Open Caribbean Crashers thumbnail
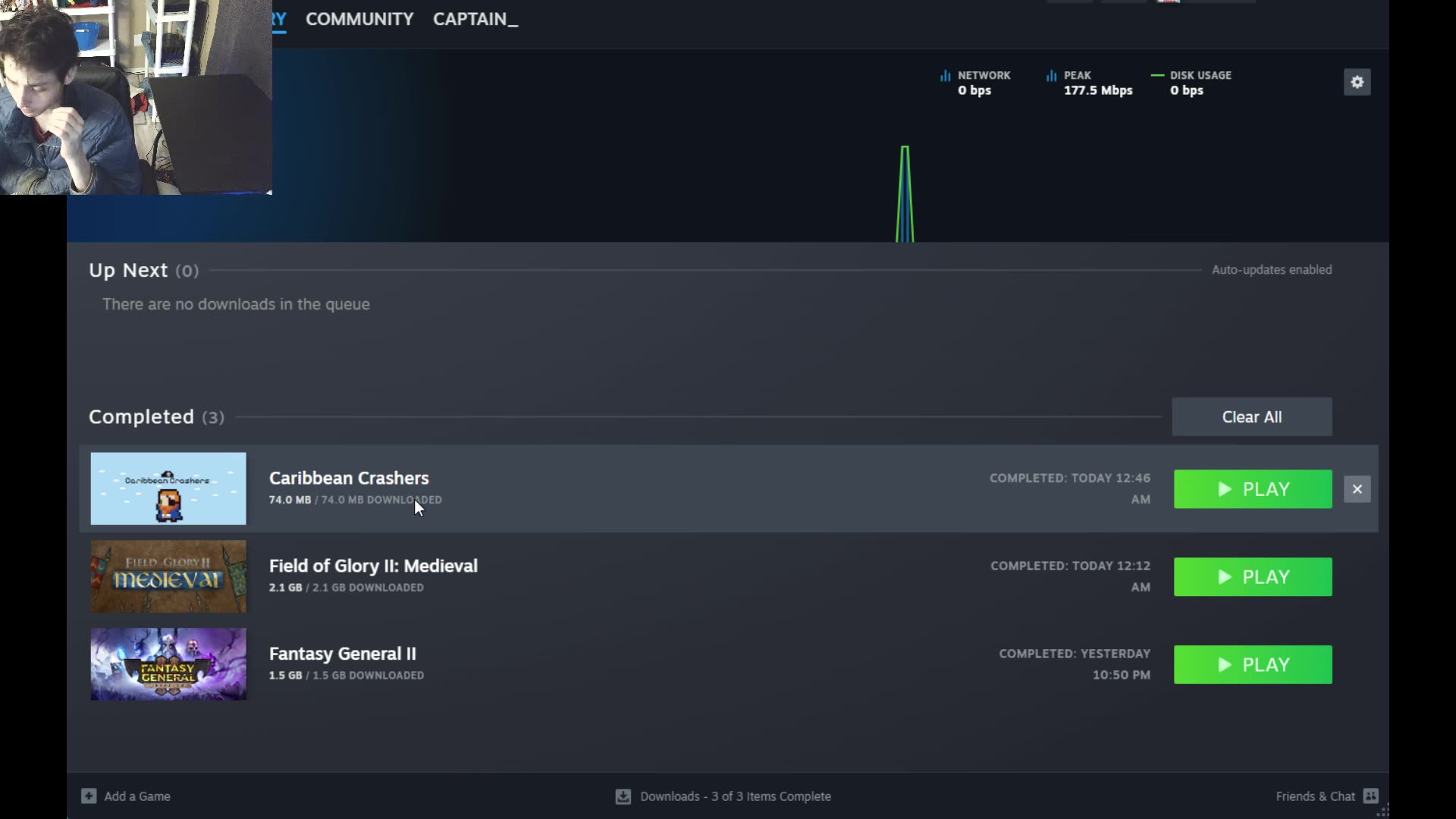 pyautogui.click(x=168, y=488)
